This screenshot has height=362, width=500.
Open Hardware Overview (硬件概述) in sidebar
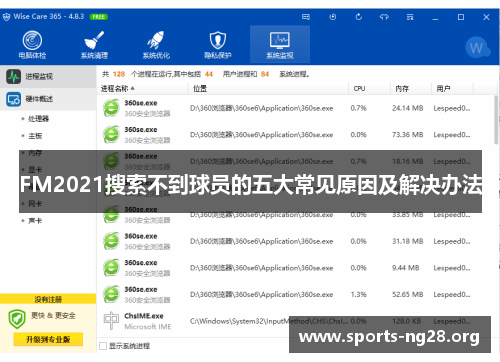pos(48,99)
